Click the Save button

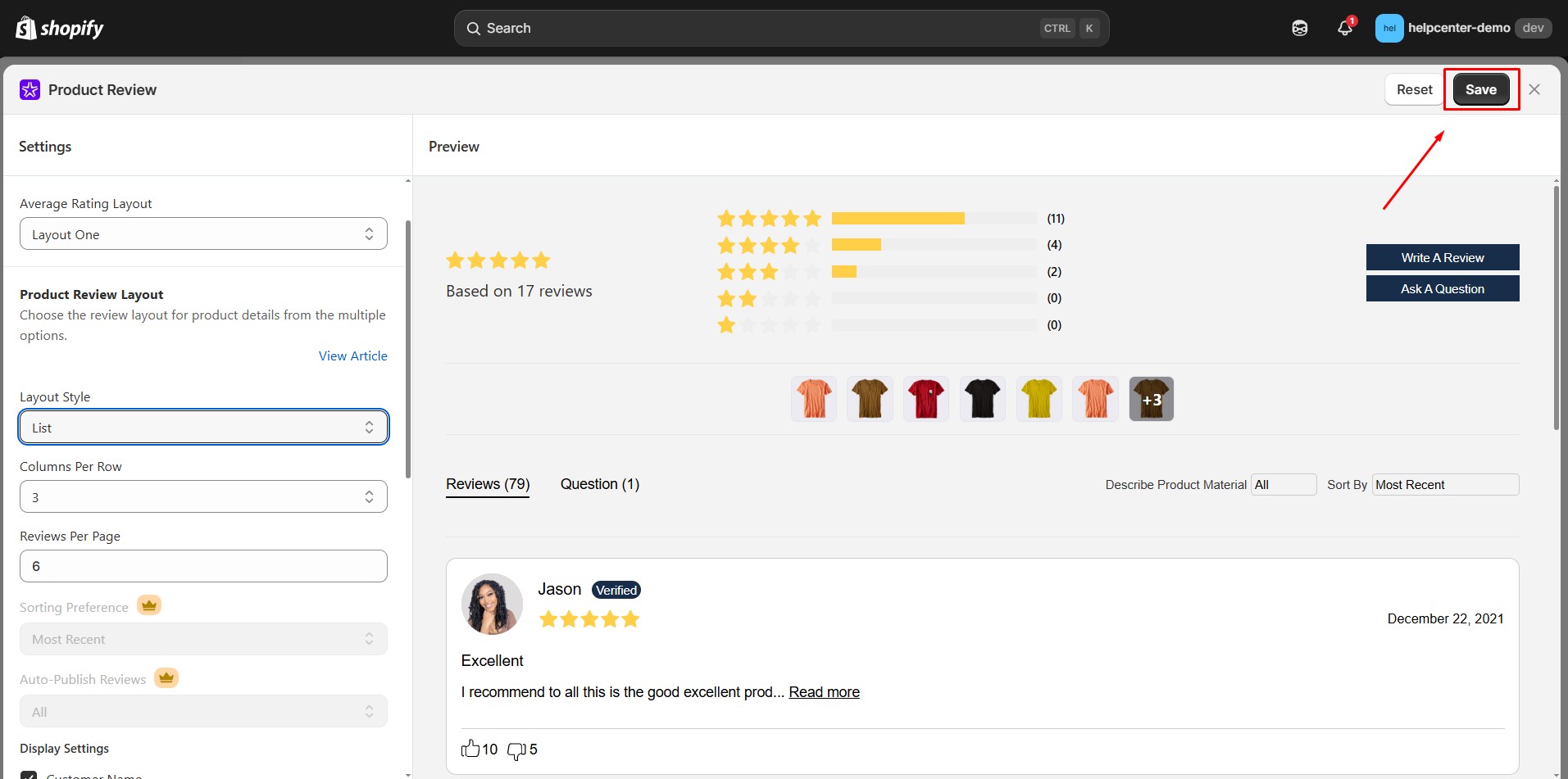(1480, 90)
